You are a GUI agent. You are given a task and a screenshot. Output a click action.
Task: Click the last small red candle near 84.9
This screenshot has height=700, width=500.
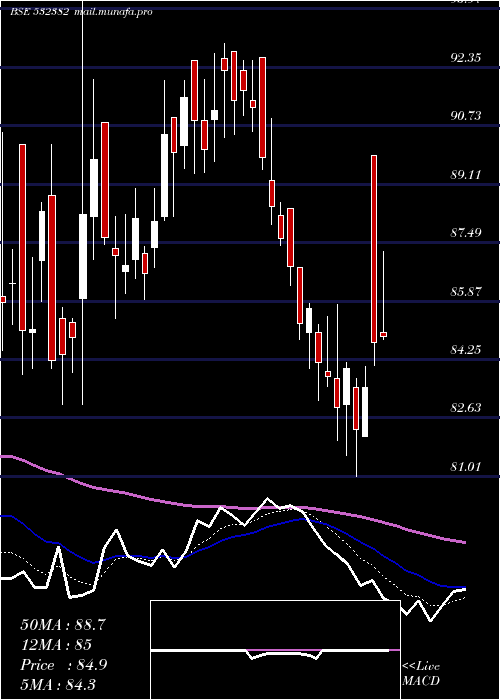[383, 334]
